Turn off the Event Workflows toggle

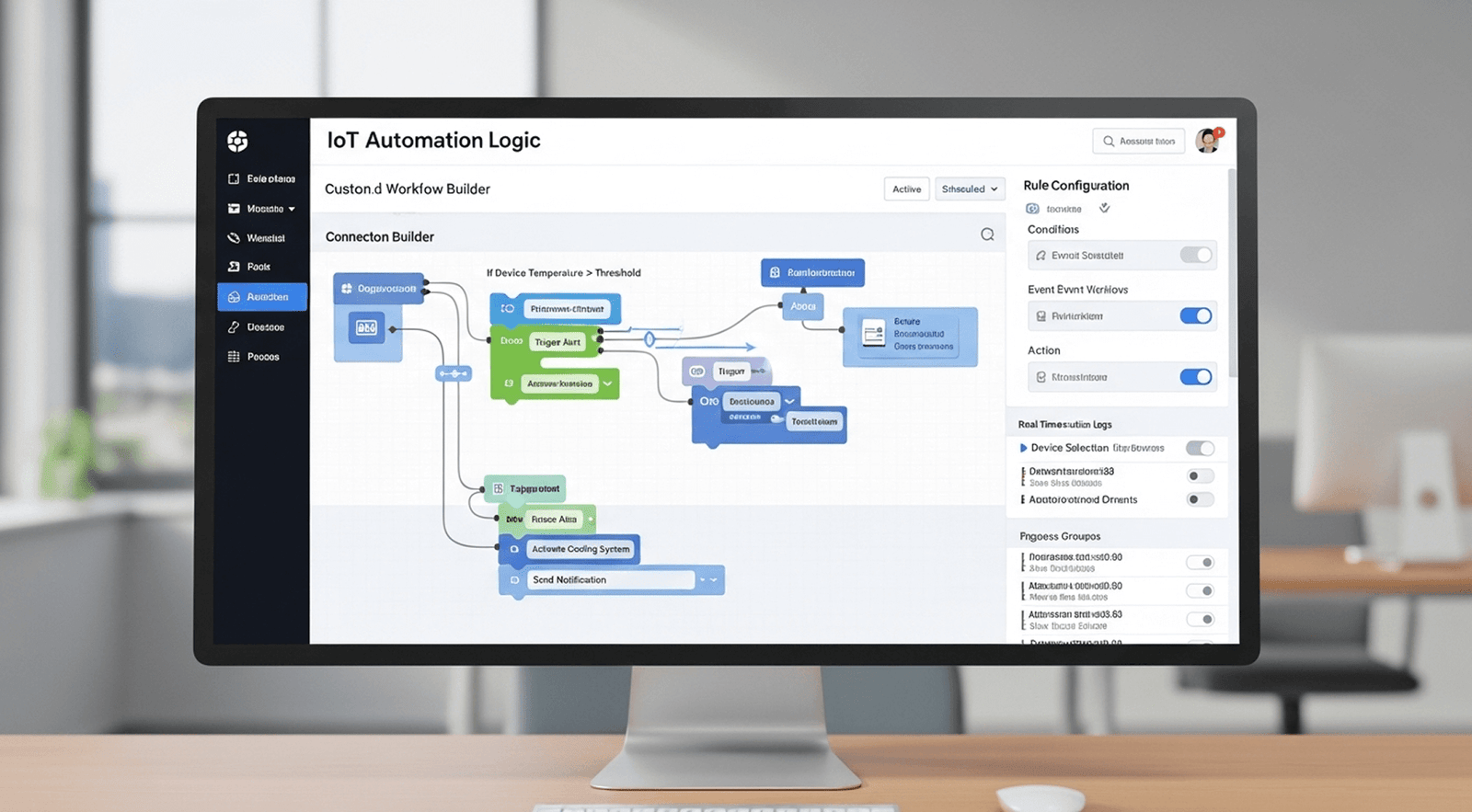click(x=1196, y=316)
